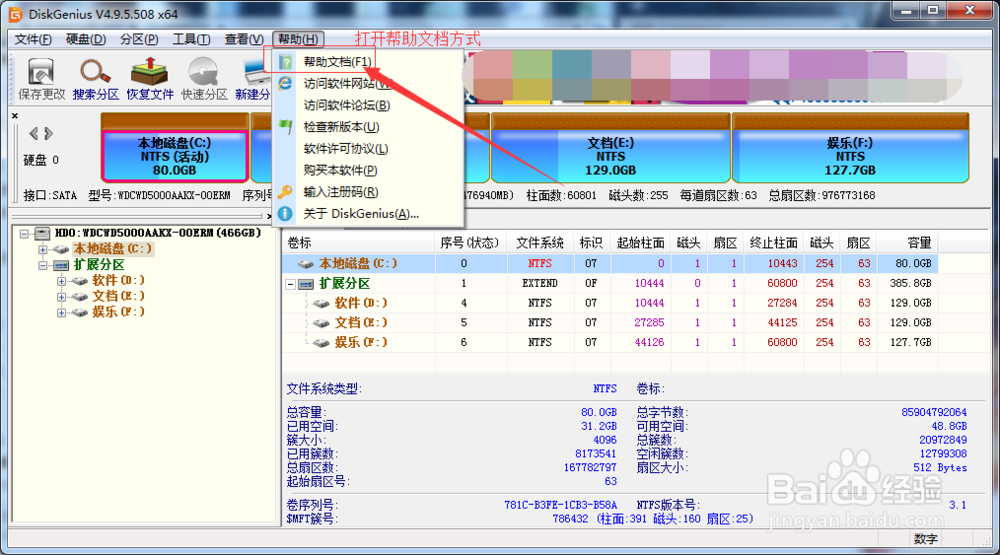Expand the 本地磁盘(C:) tree node
Viewport: 1000px width, 555px height.
[x=43, y=249]
